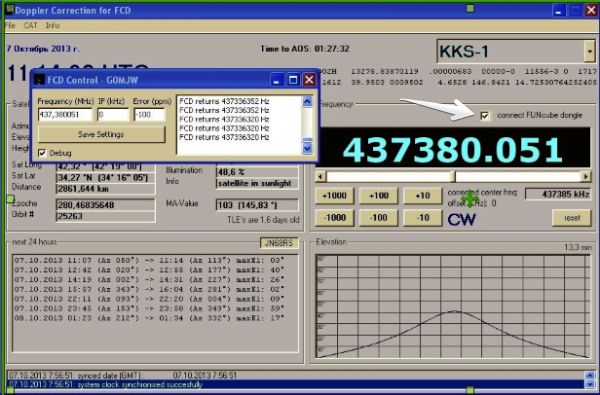The height and width of the screenshot is (395, 600).
Task: Click the +1000 frequency button
Action: [x=334, y=196]
